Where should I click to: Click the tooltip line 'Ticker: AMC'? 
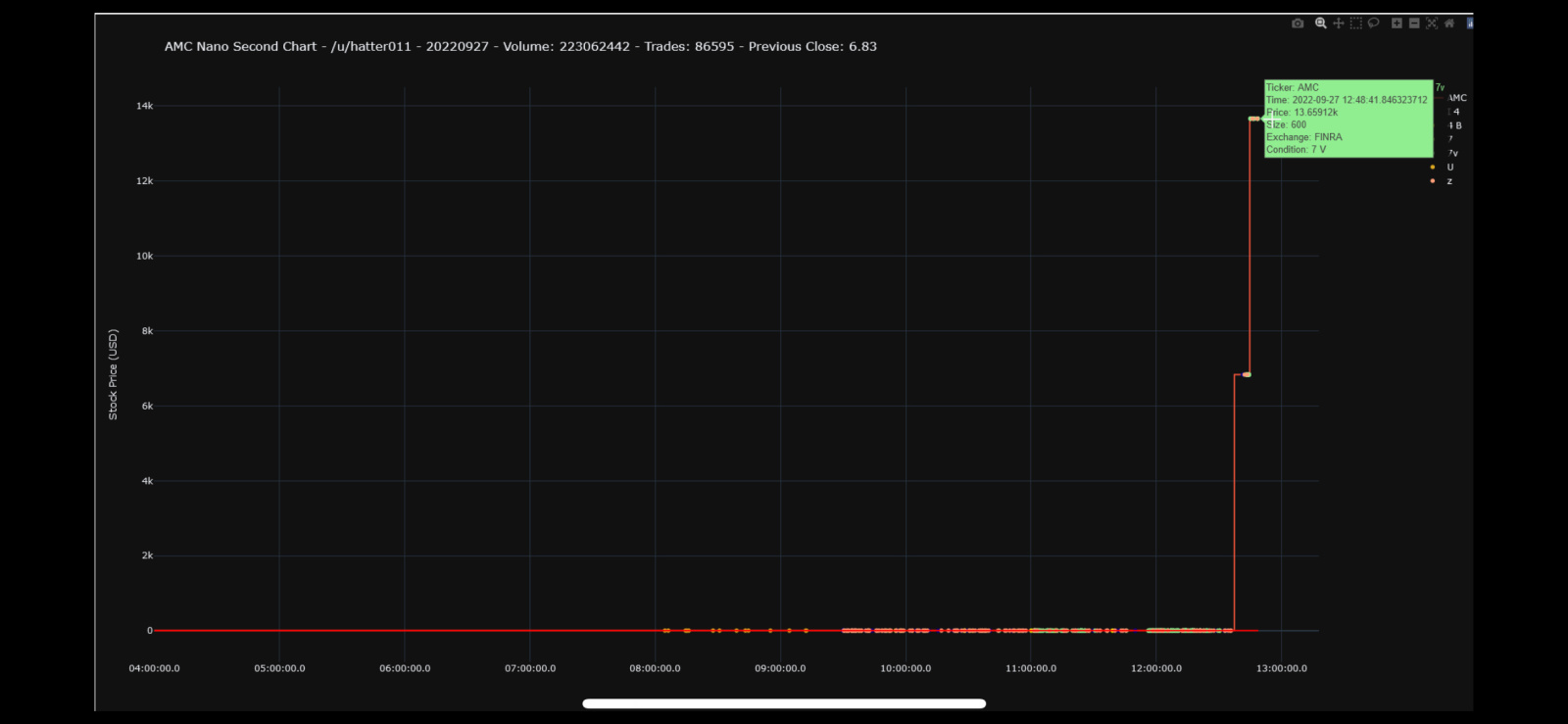1293,87
